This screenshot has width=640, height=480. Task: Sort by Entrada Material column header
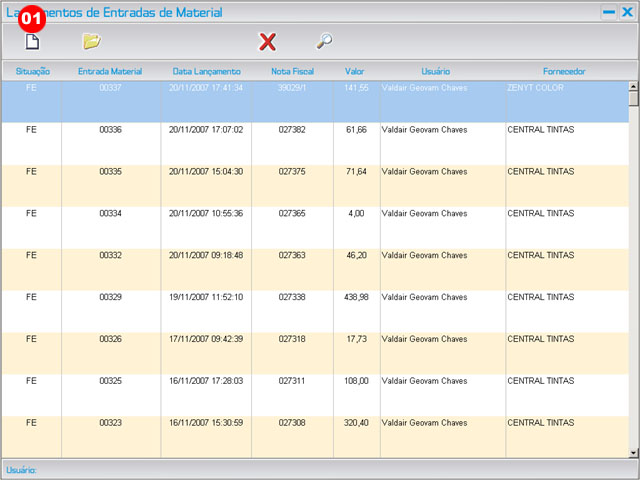coord(110,72)
